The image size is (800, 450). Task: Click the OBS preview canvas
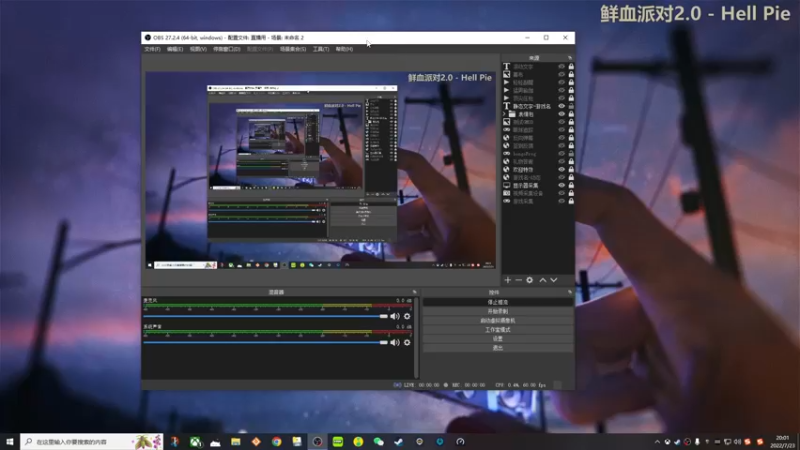(320, 170)
